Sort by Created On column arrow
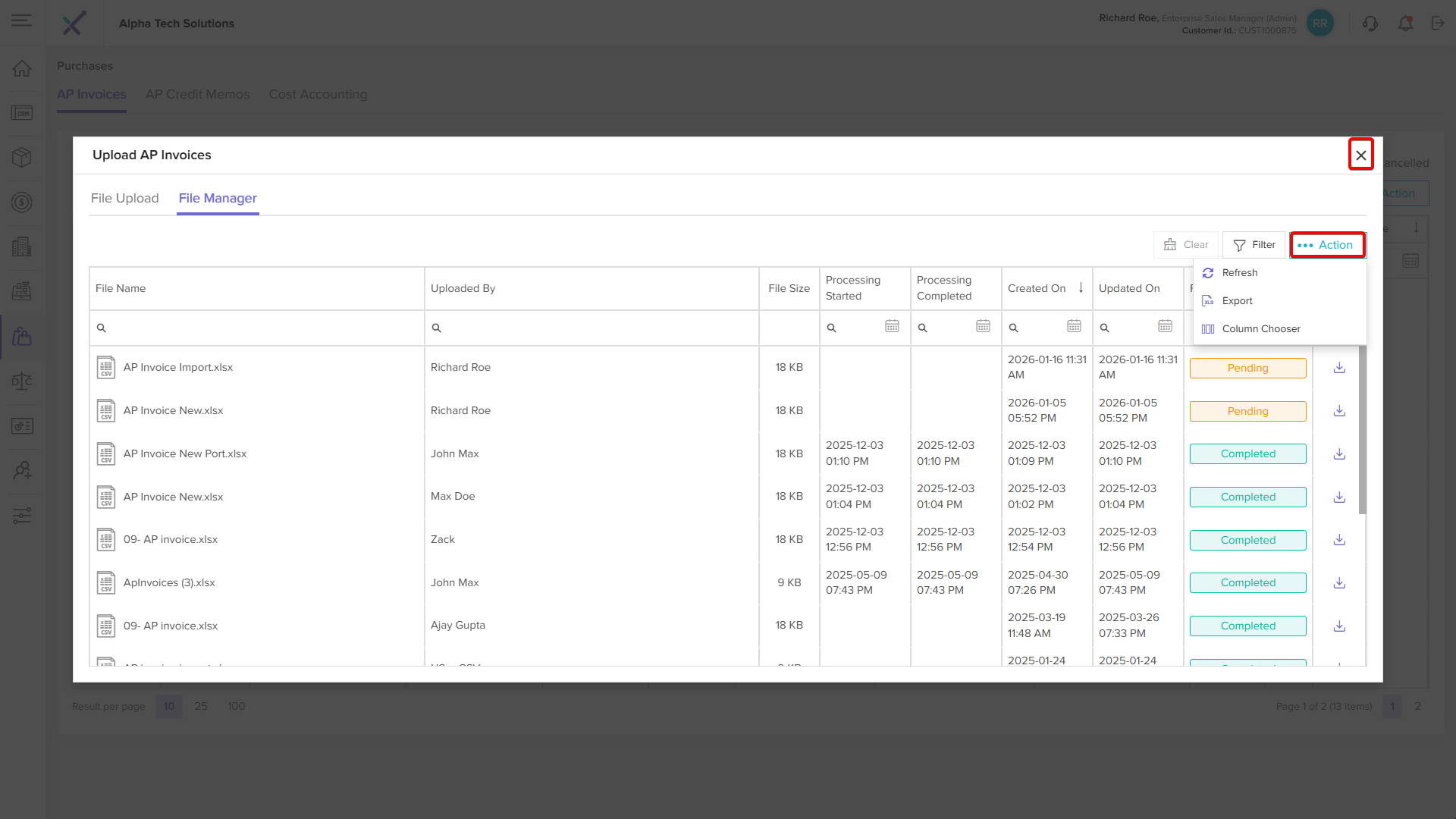This screenshot has width=1456, height=819. 1081,287
